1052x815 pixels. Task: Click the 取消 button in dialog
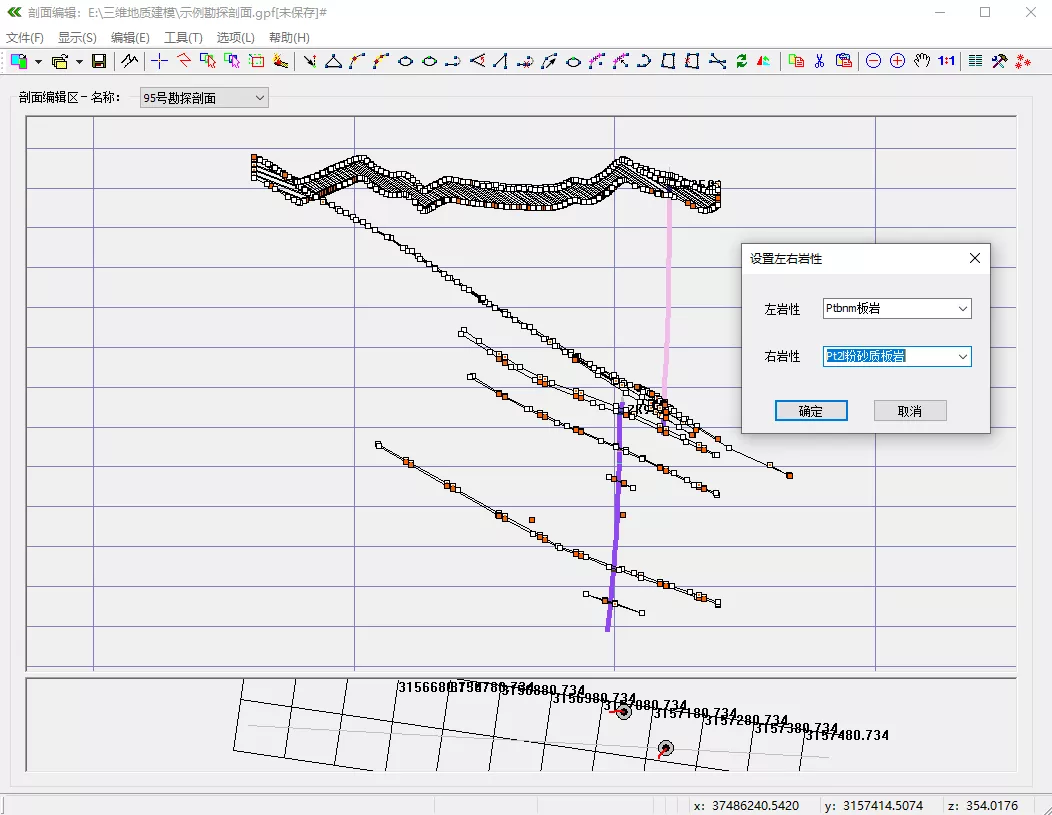click(910, 411)
